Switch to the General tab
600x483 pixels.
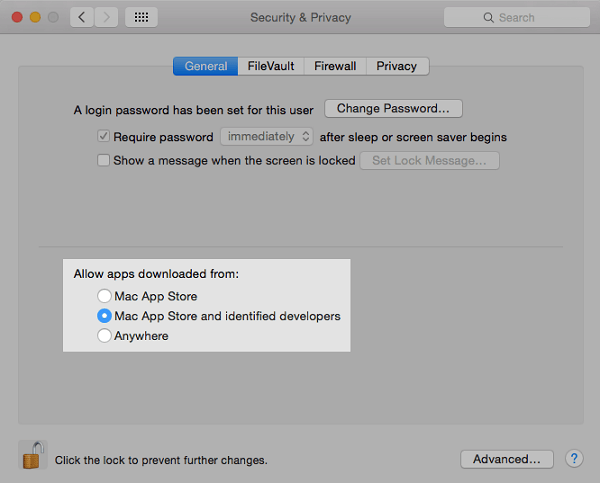pyautogui.click(x=205, y=66)
